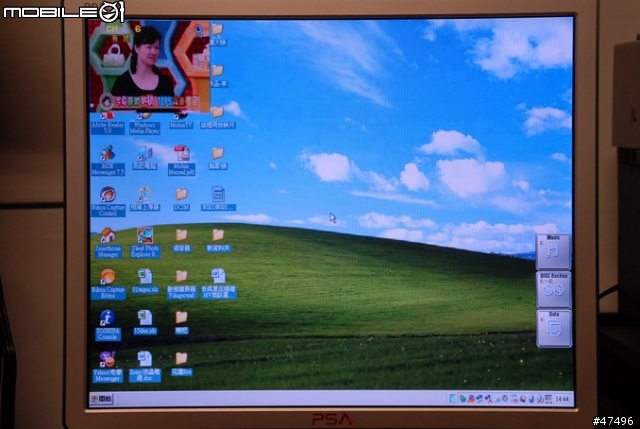The height and width of the screenshot is (429, 640).
Task: Click the first system tray icon
Action: pos(453,398)
